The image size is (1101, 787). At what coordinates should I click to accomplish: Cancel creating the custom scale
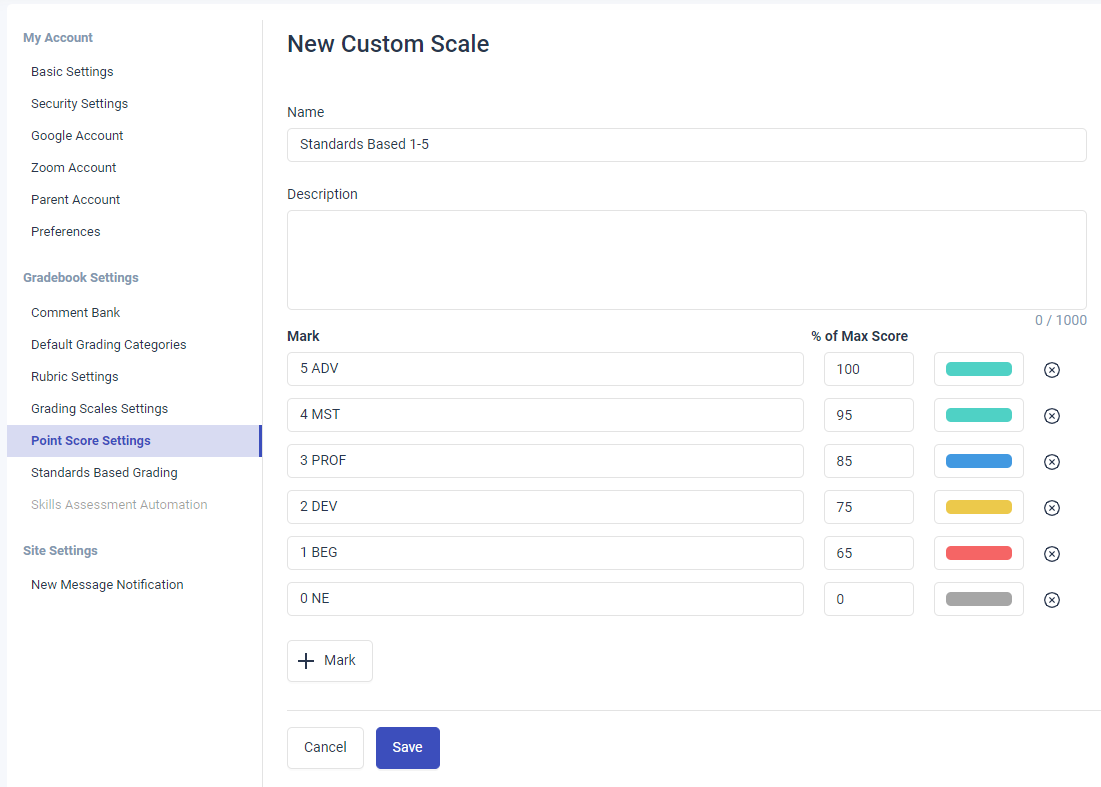tap(325, 748)
